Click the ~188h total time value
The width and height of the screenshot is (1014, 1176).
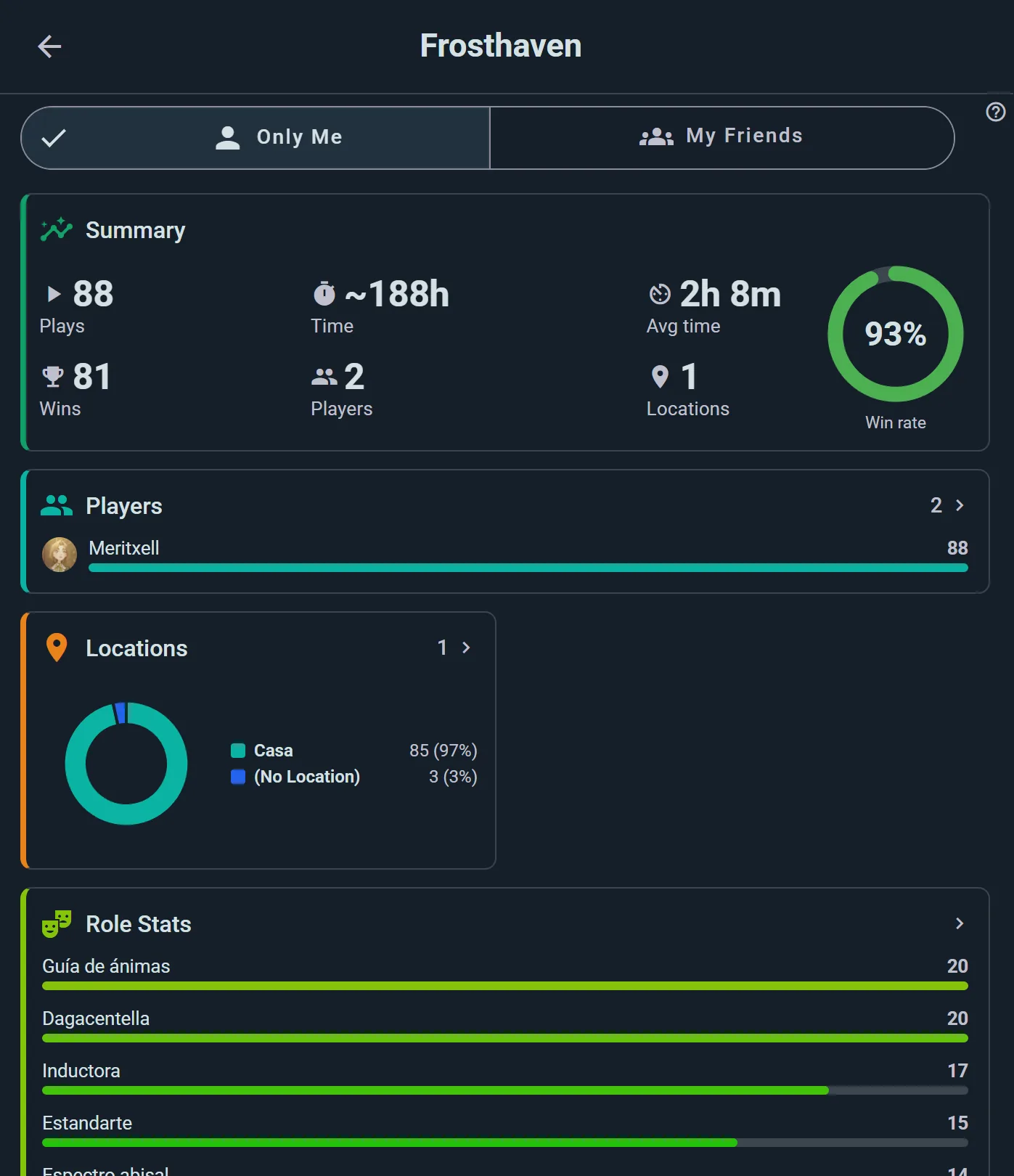pos(396,294)
